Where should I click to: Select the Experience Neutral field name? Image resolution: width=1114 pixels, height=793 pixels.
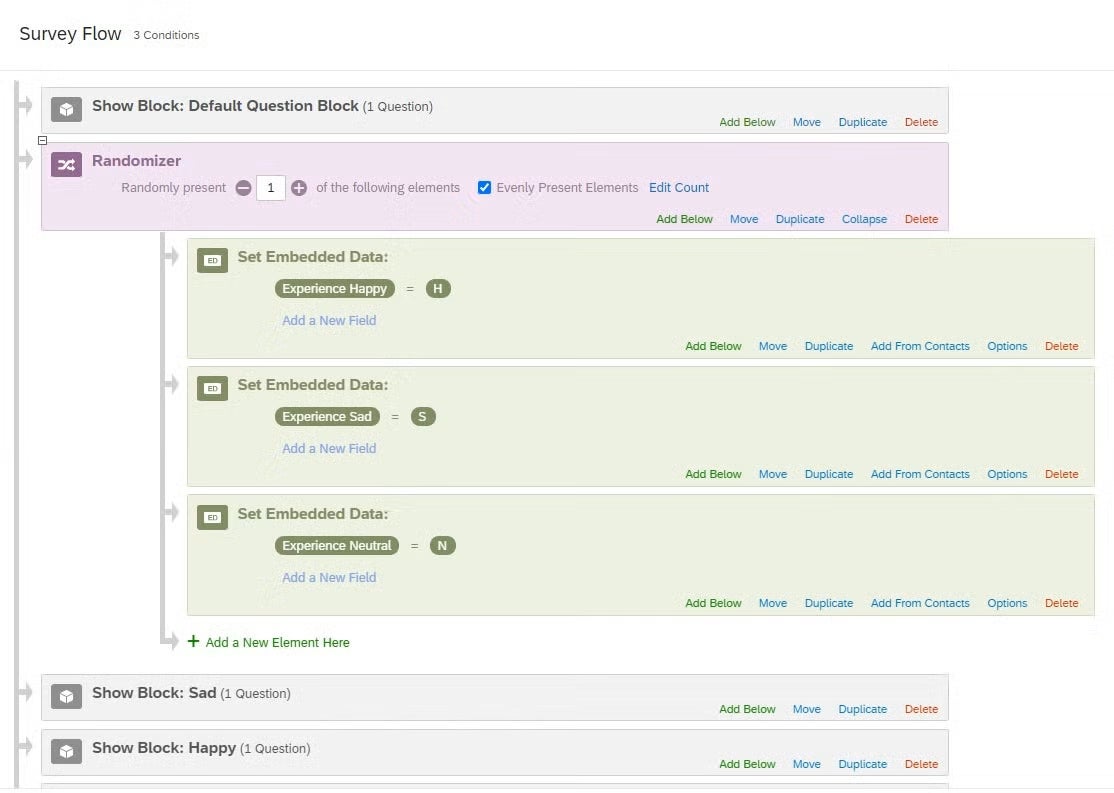tap(337, 546)
